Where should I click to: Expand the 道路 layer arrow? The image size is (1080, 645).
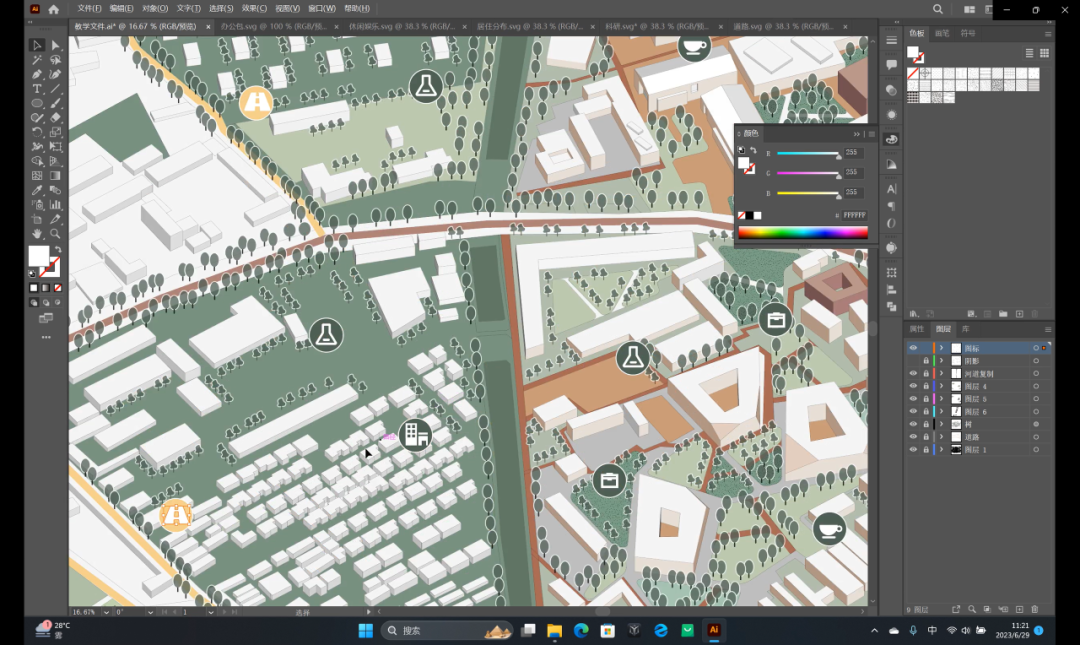[942, 436]
